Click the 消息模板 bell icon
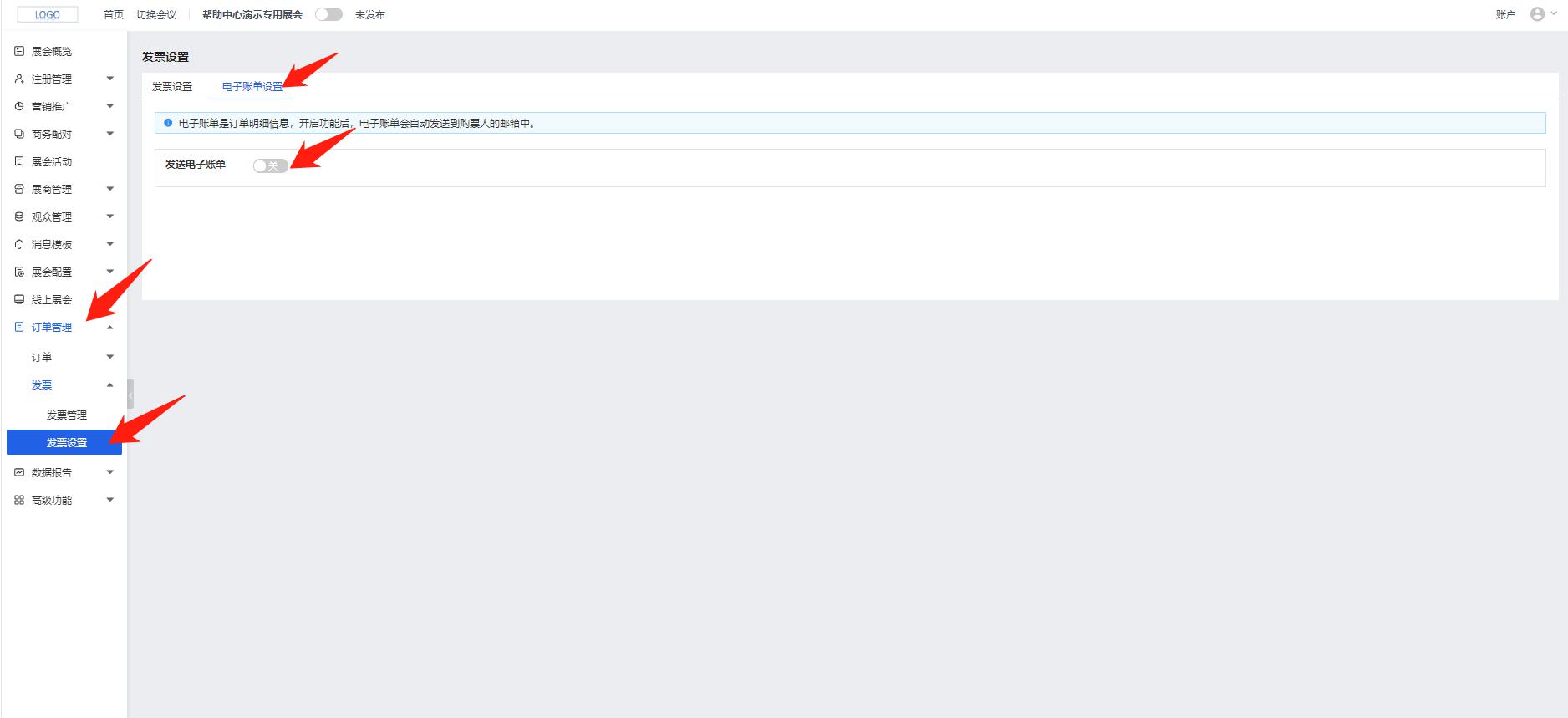1568x718 pixels. pos(19,245)
